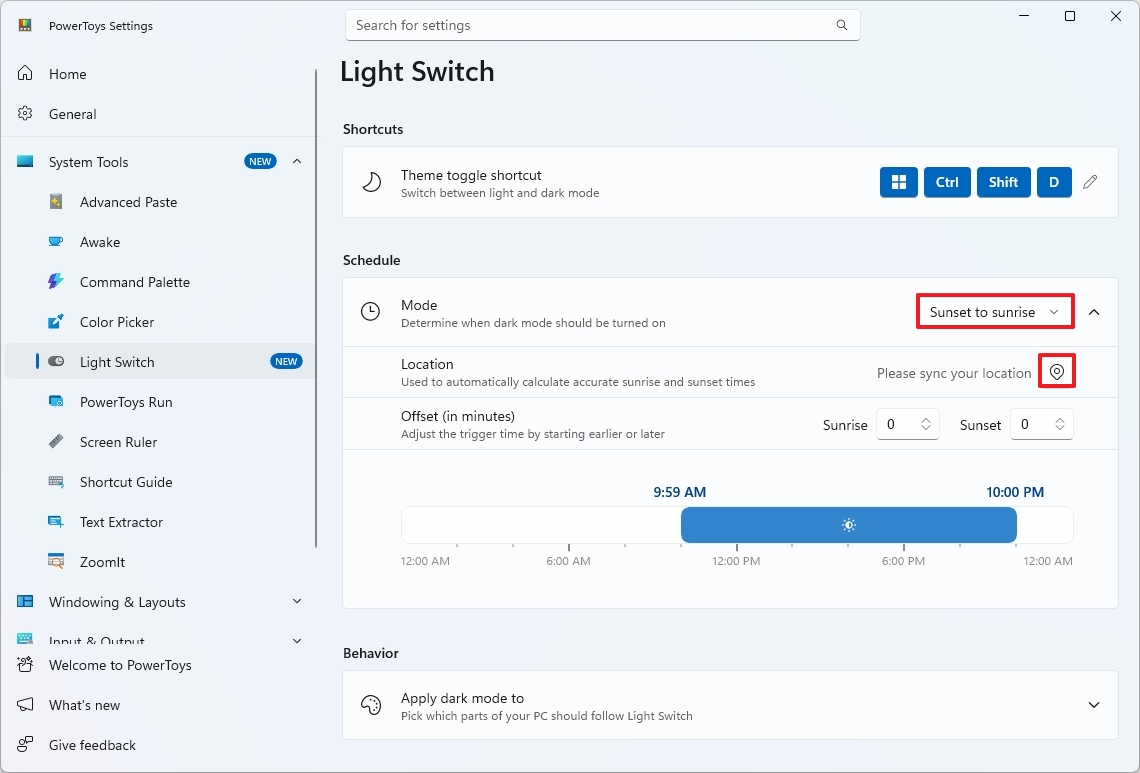Open Advanced Paste from sidebar

tap(128, 202)
